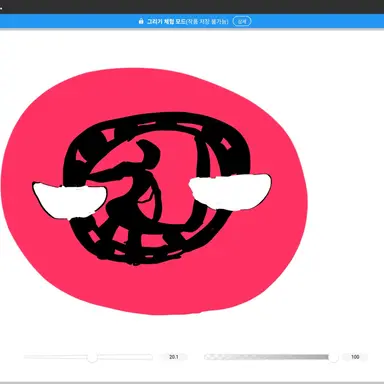384x384 pixels.
Task: Click the brush size value field showing 20.1
Action: tap(174, 357)
